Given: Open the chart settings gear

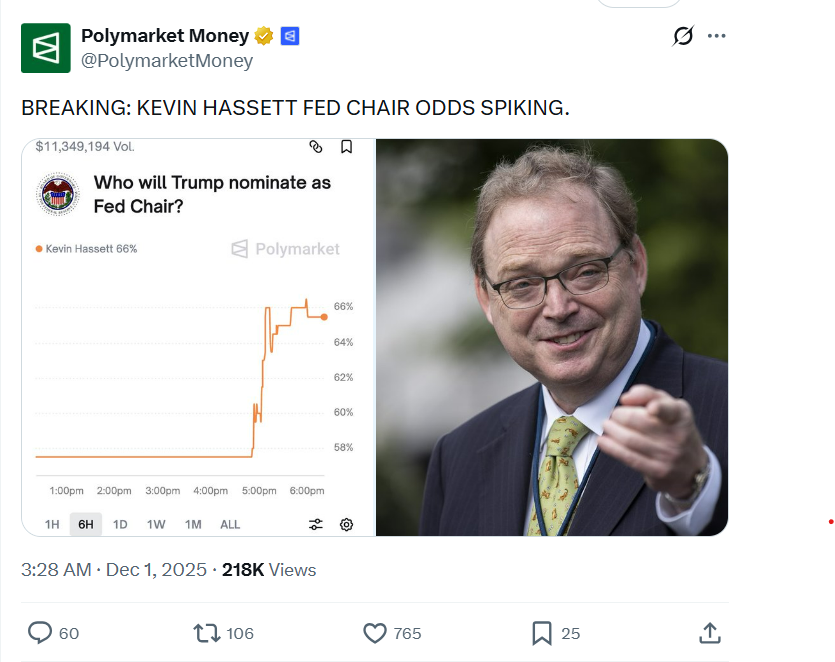Looking at the screenshot, I should pos(346,523).
